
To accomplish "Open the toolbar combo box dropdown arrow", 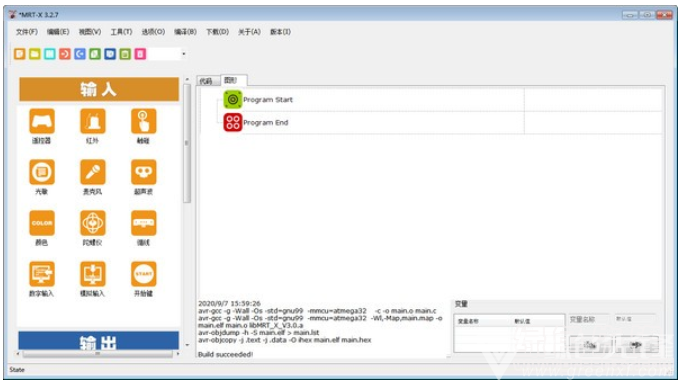I will click(183, 54).
